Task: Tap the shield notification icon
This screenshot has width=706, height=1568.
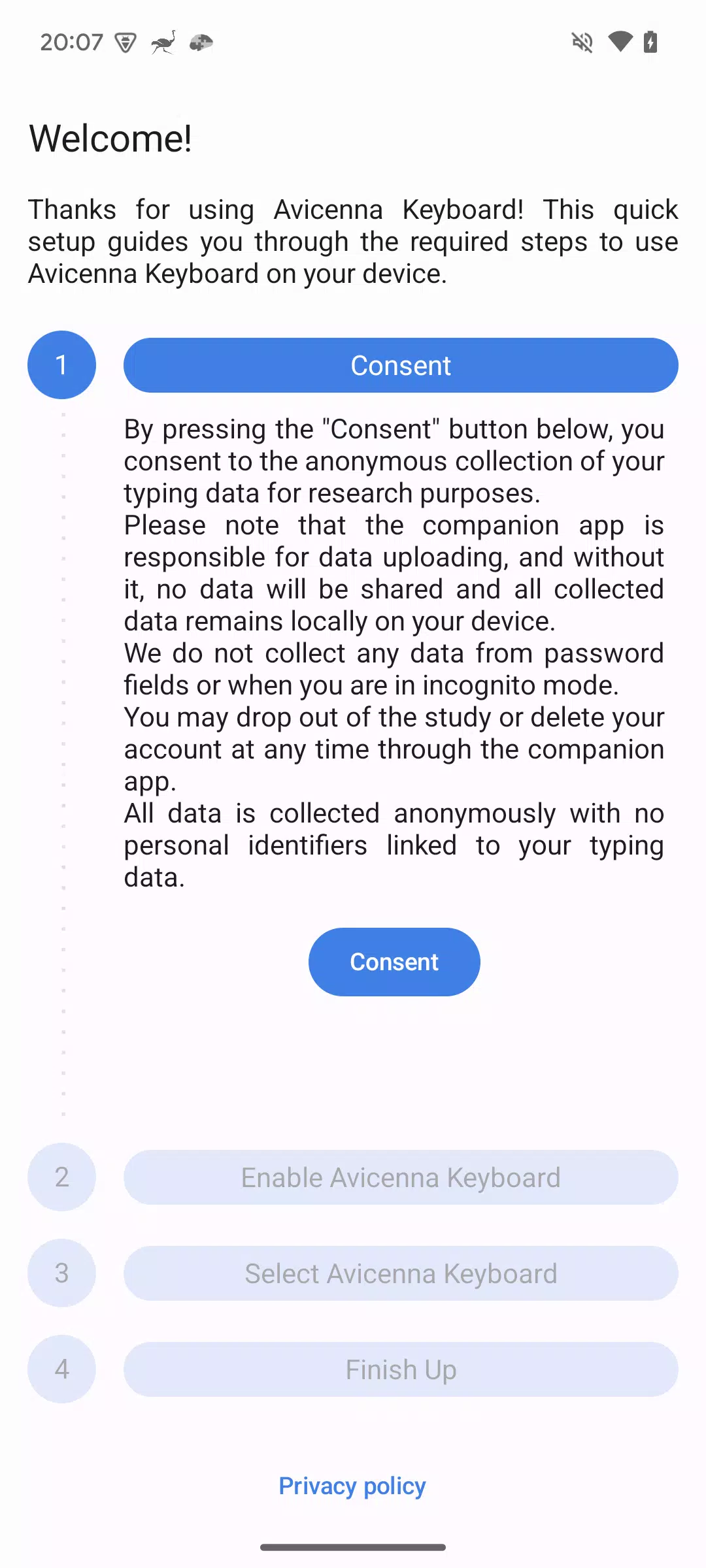Action: pos(126,43)
